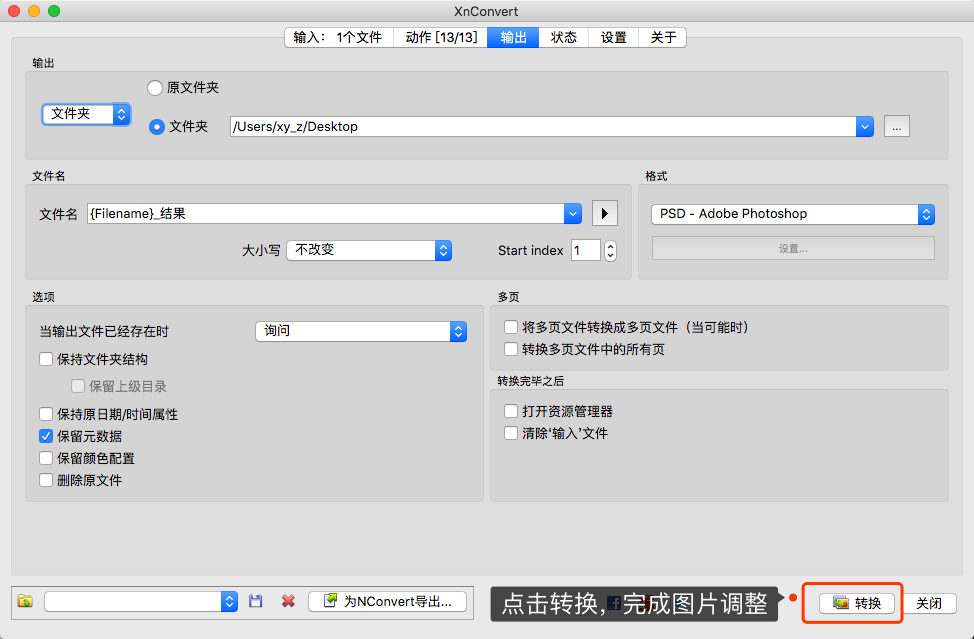Enable 删除原文件 checkbox
Image resolution: width=974 pixels, height=639 pixels.
46,480
